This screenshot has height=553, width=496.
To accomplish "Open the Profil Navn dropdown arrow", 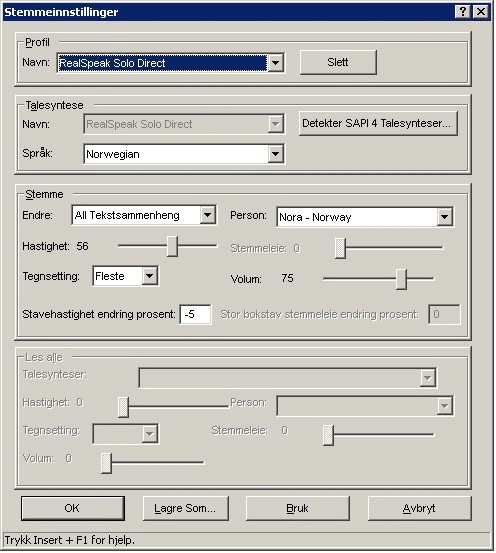I will pyautogui.click(x=275, y=63).
